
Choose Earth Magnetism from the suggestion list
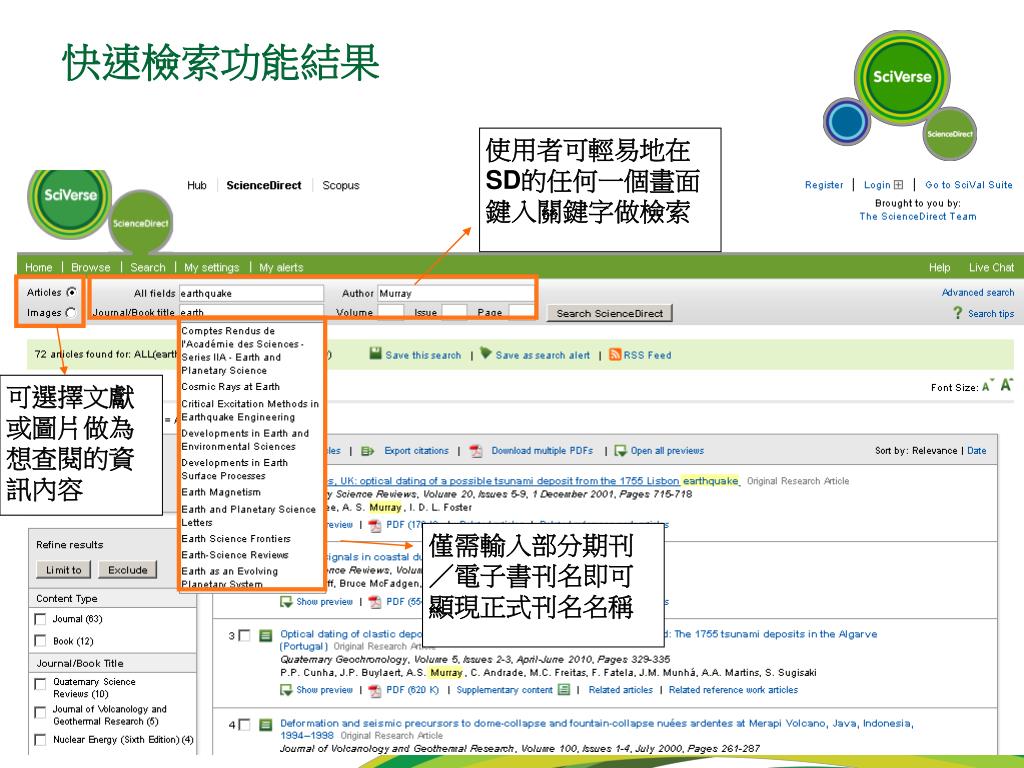[x=221, y=492]
